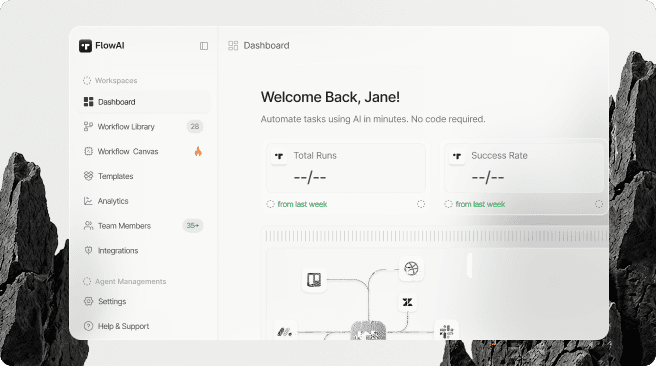Click the Total Runs card logo icon
Screen dimensions: 656x366
click(x=279, y=156)
